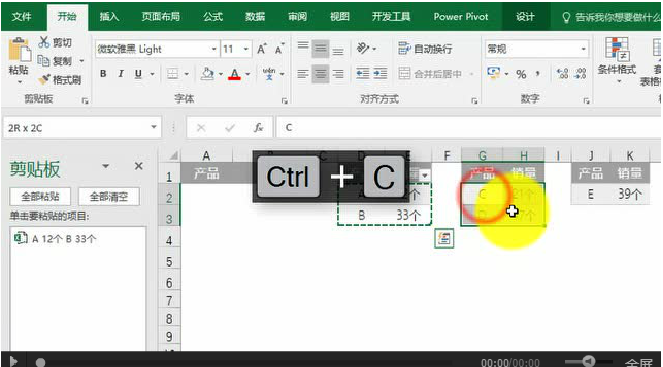
Task: Click the red font color A
Action: [234, 74]
